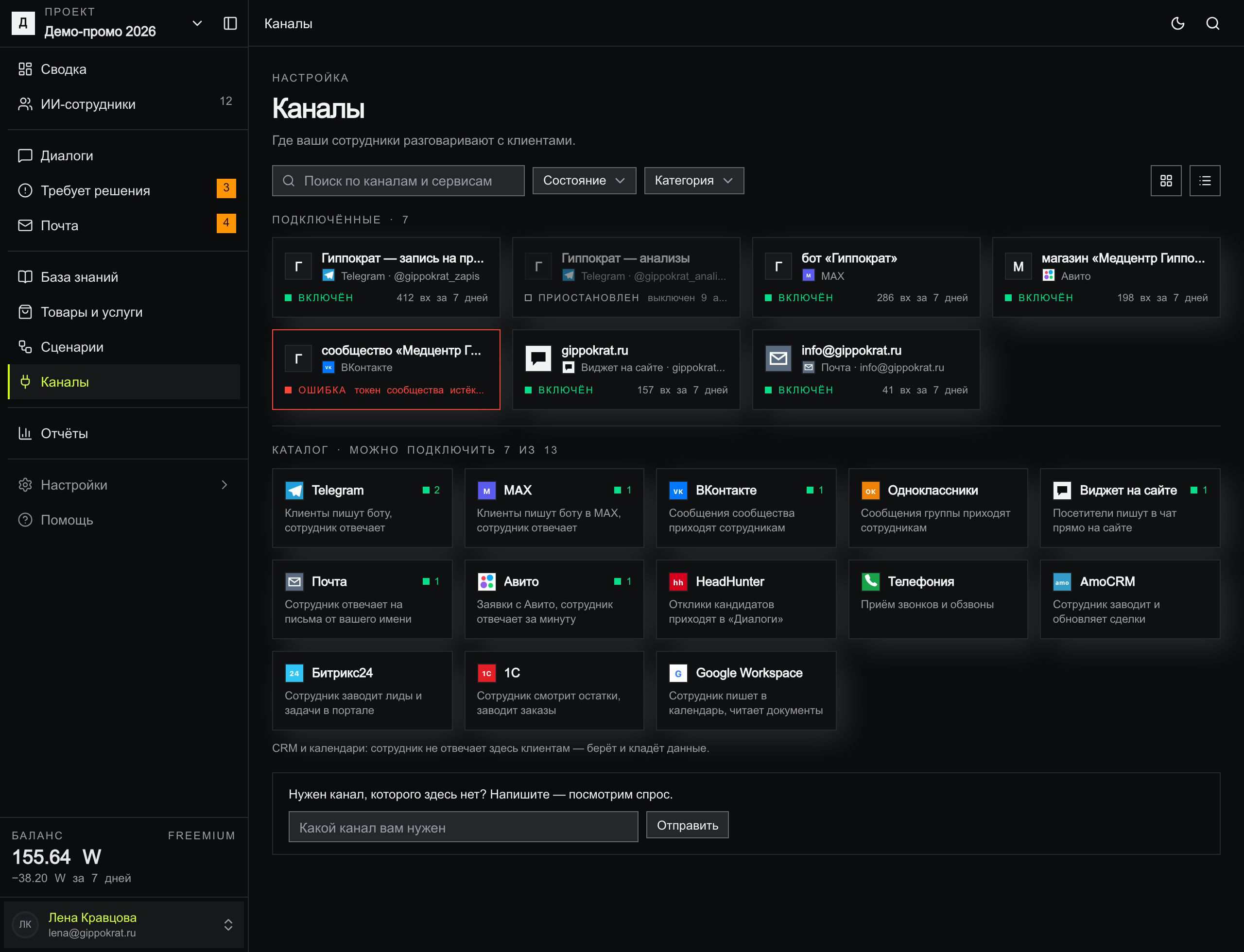This screenshot has width=1244, height=952.
Task: Select AmoCRM in the catalog
Action: [x=1130, y=599]
